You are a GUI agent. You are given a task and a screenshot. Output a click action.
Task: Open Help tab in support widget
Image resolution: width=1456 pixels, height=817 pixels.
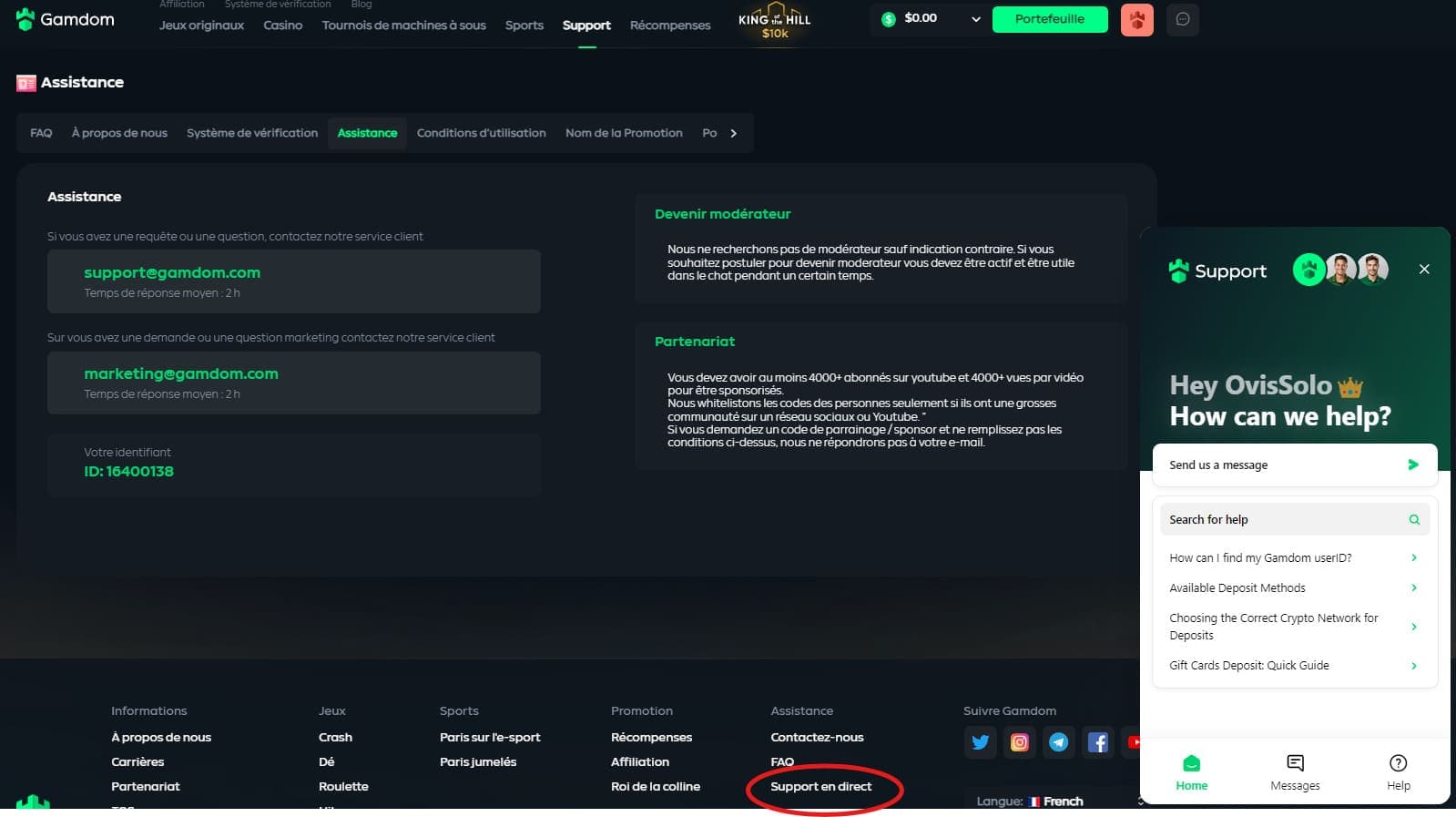point(1399,772)
